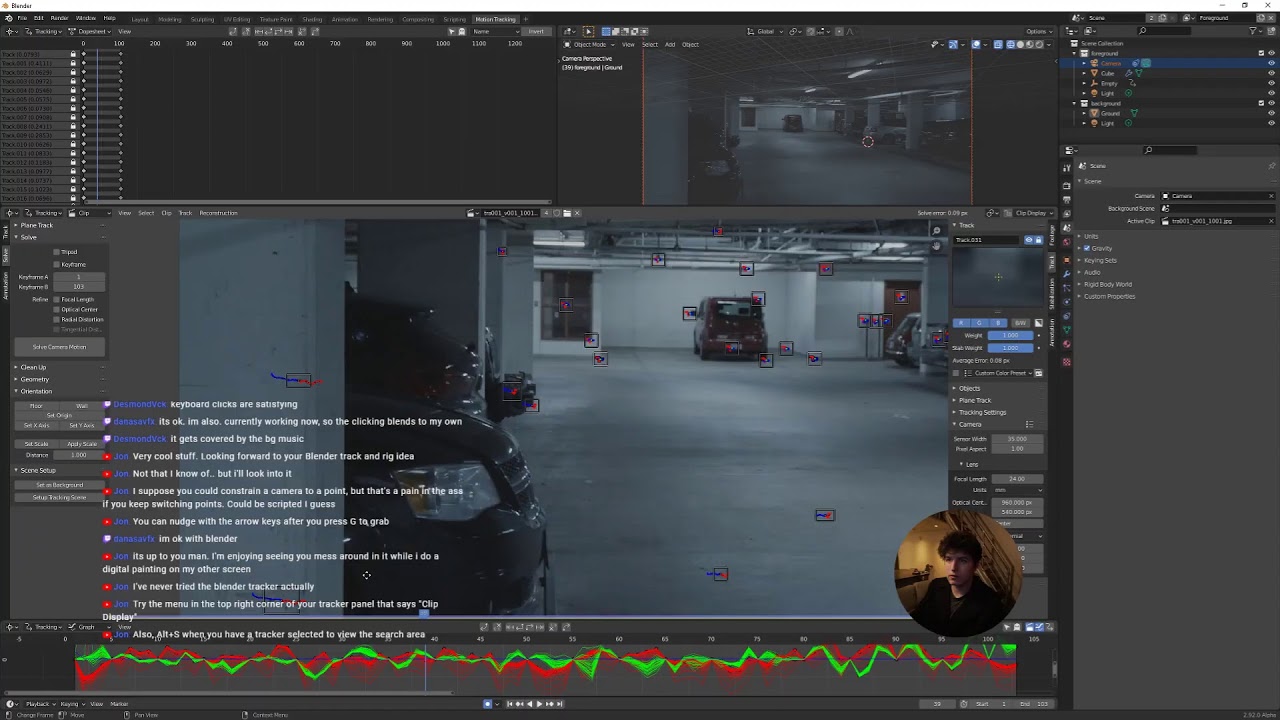Click Setup Tracking Scene button
The height and width of the screenshot is (720, 1280).
[x=59, y=497]
